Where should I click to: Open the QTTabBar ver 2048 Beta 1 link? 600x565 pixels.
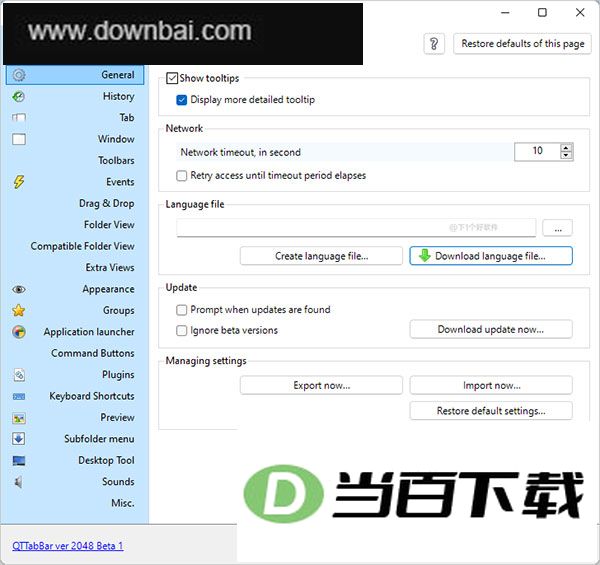[68, 546]
